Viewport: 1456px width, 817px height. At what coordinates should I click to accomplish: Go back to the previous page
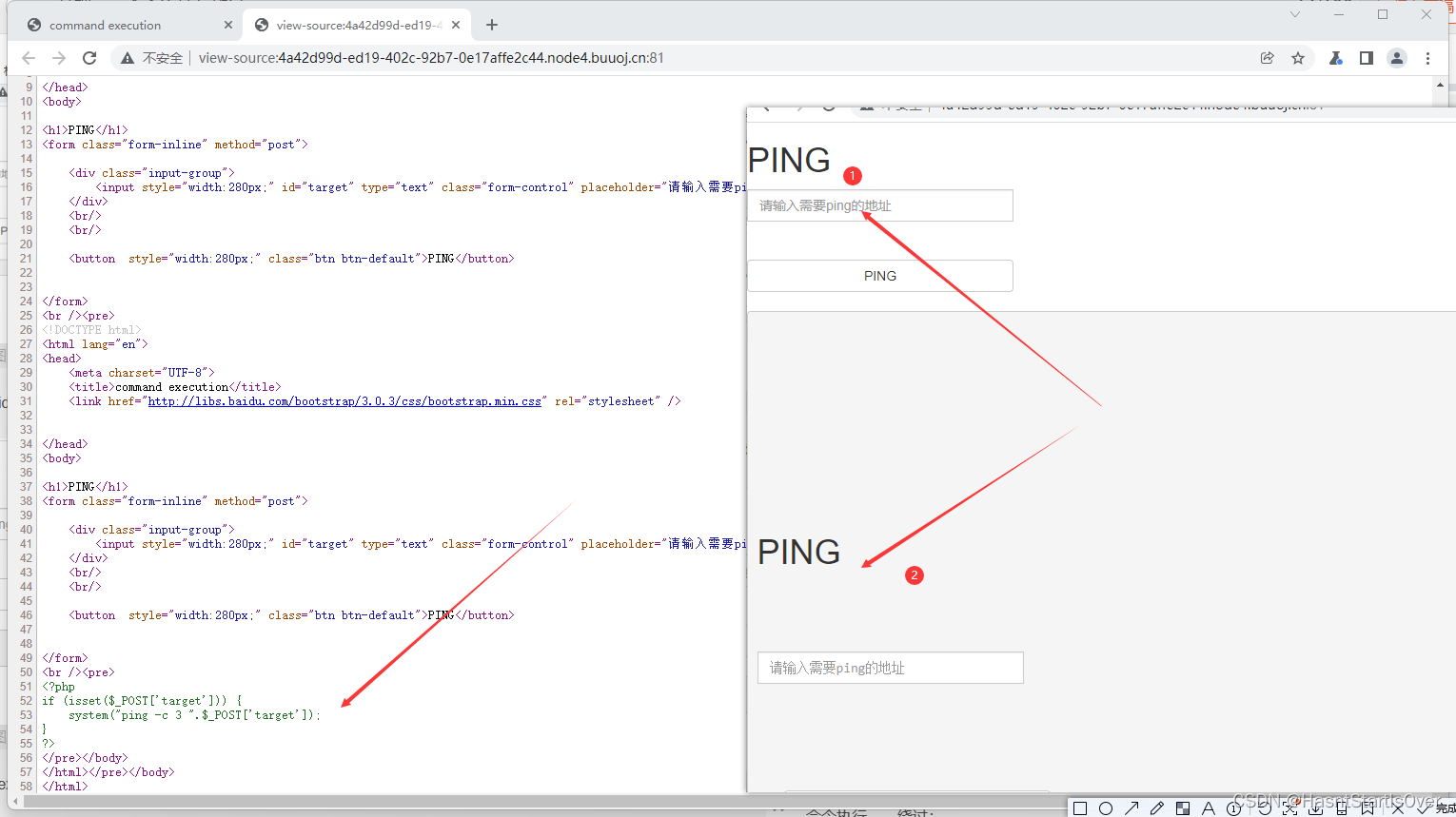coord(29,58)
